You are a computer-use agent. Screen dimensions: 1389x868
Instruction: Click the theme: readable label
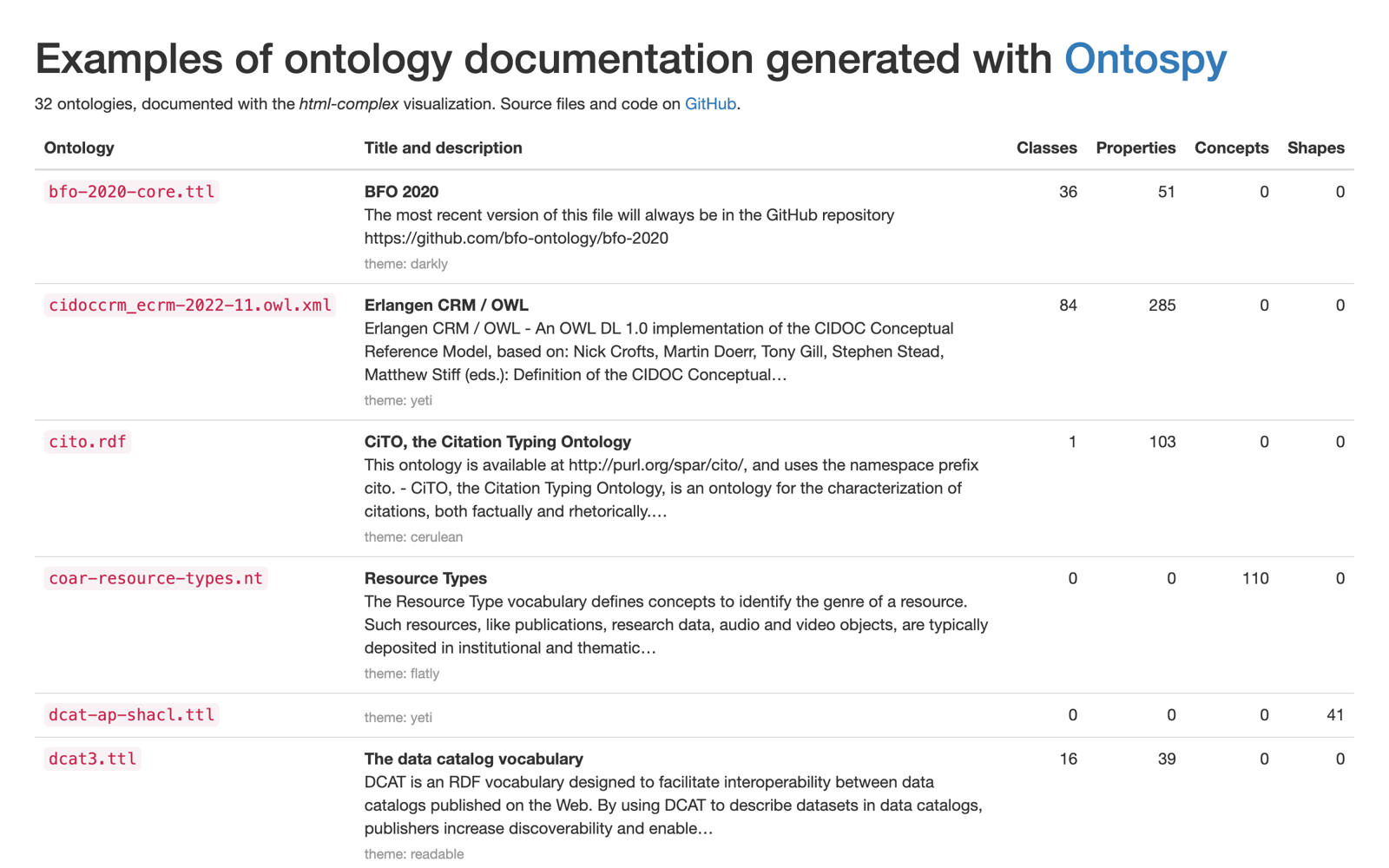(x=414, y=854)
